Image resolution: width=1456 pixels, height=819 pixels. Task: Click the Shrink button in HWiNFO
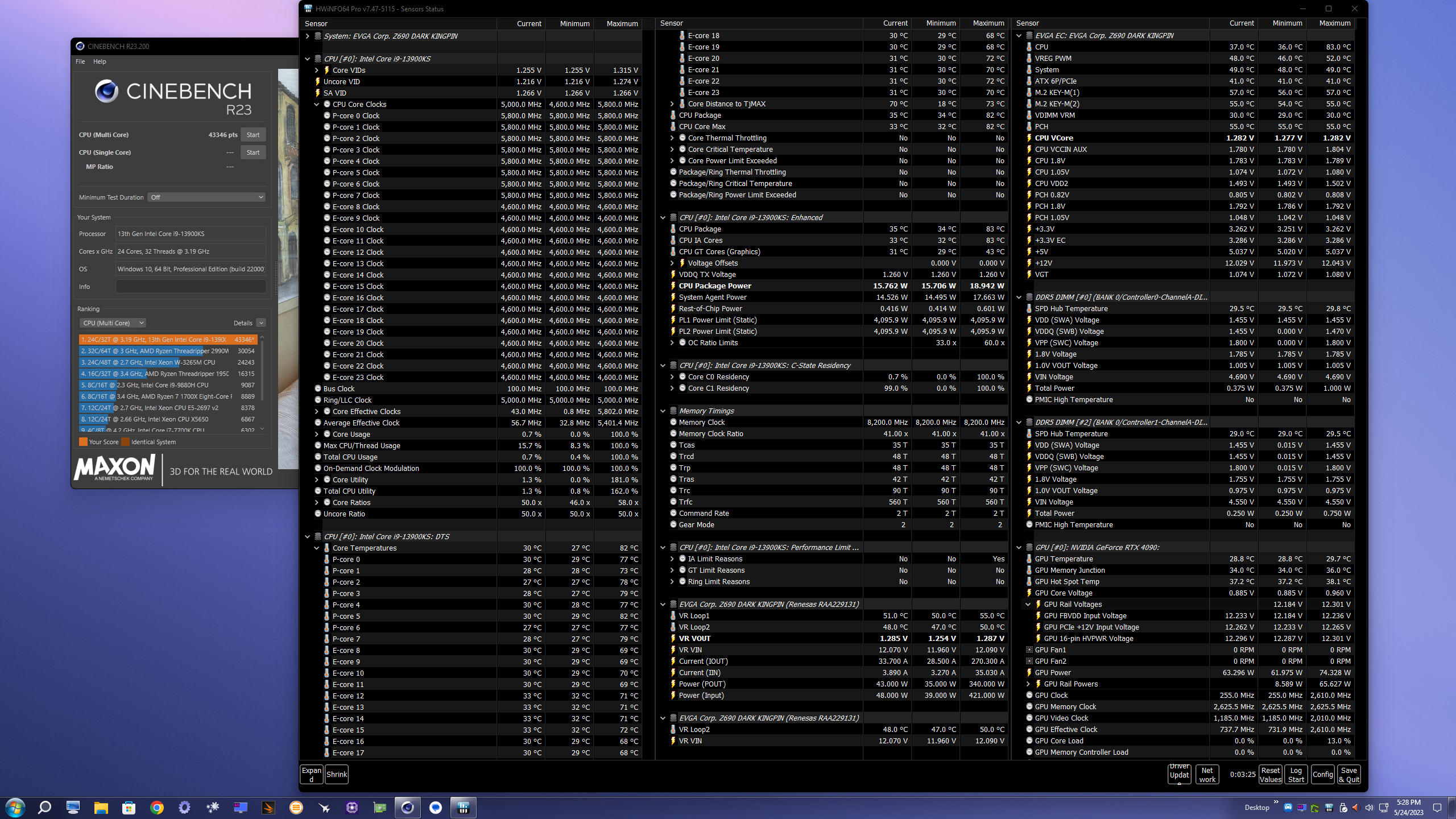pos(337,774)
